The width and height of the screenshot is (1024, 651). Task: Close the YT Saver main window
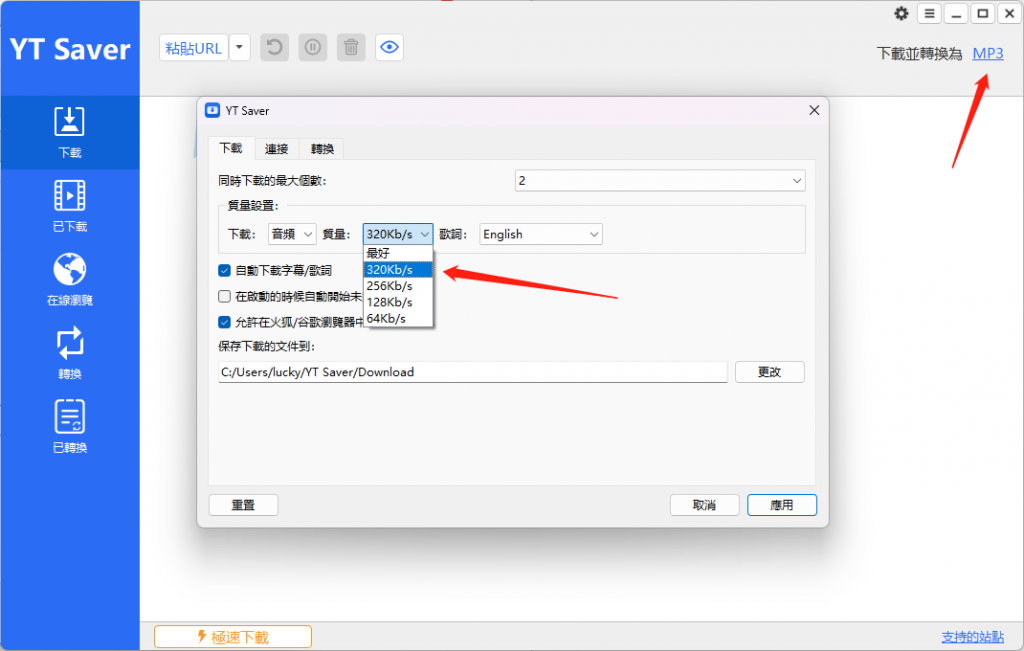pyautogui.click(x=1009, y=14)
